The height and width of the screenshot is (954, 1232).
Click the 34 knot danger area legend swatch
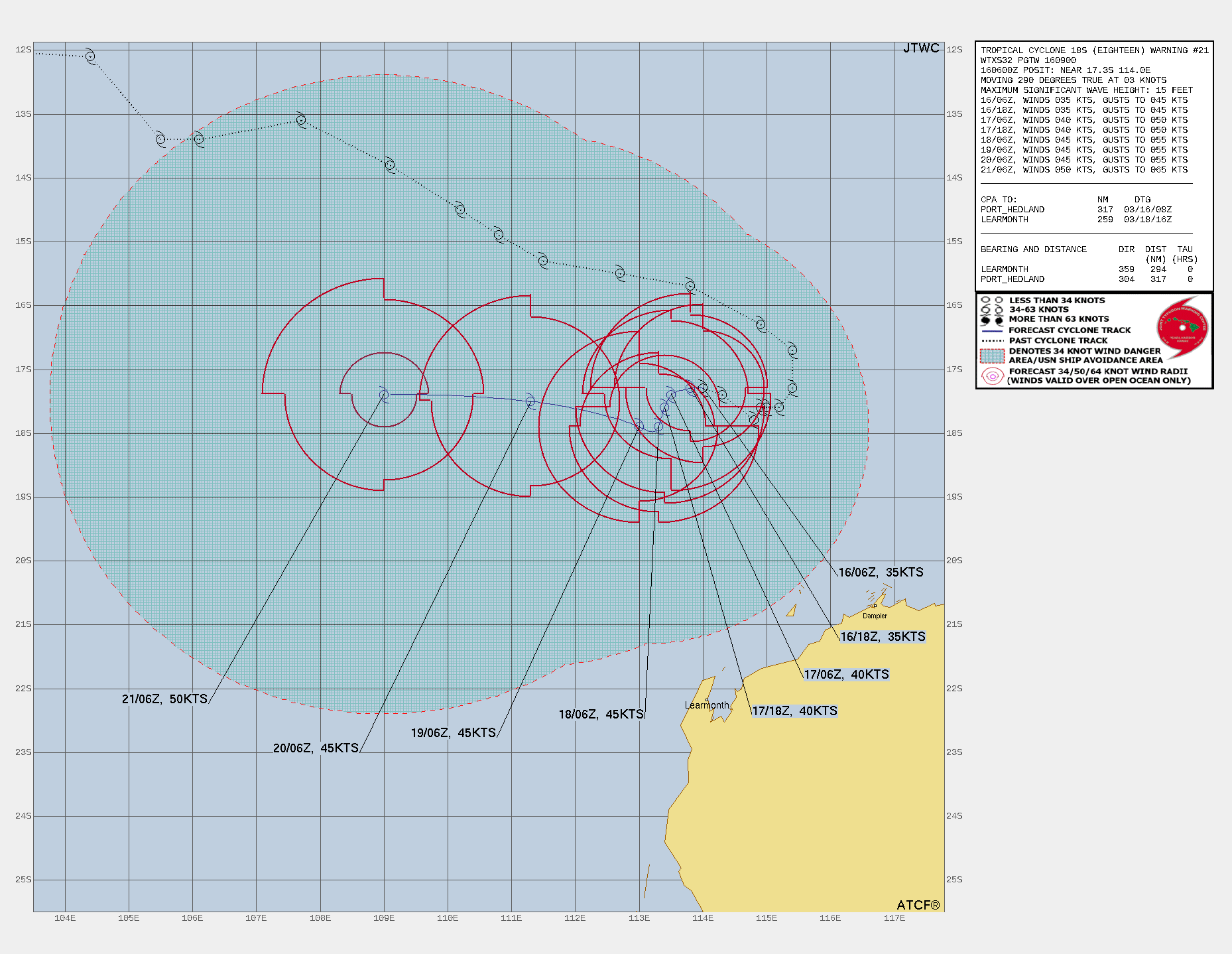click(993, 356)
